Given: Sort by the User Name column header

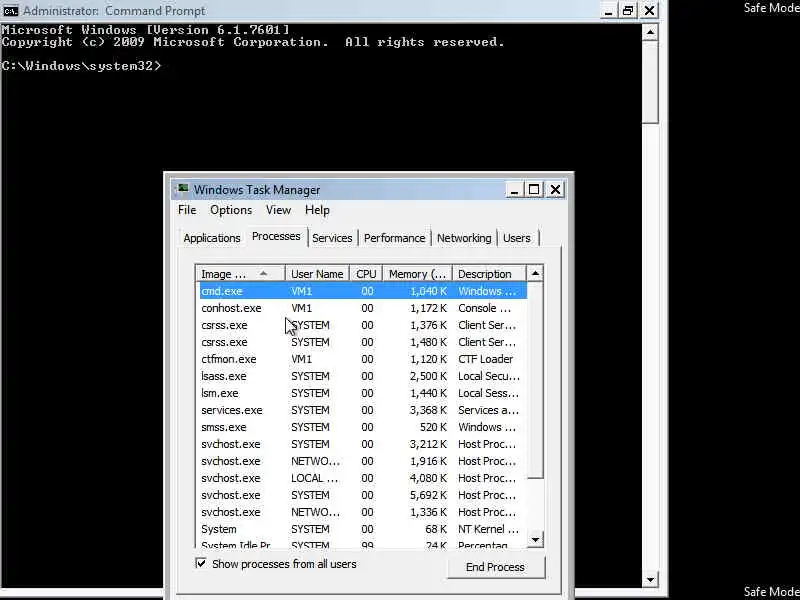Looking at the screenshot, I should 317,274.
